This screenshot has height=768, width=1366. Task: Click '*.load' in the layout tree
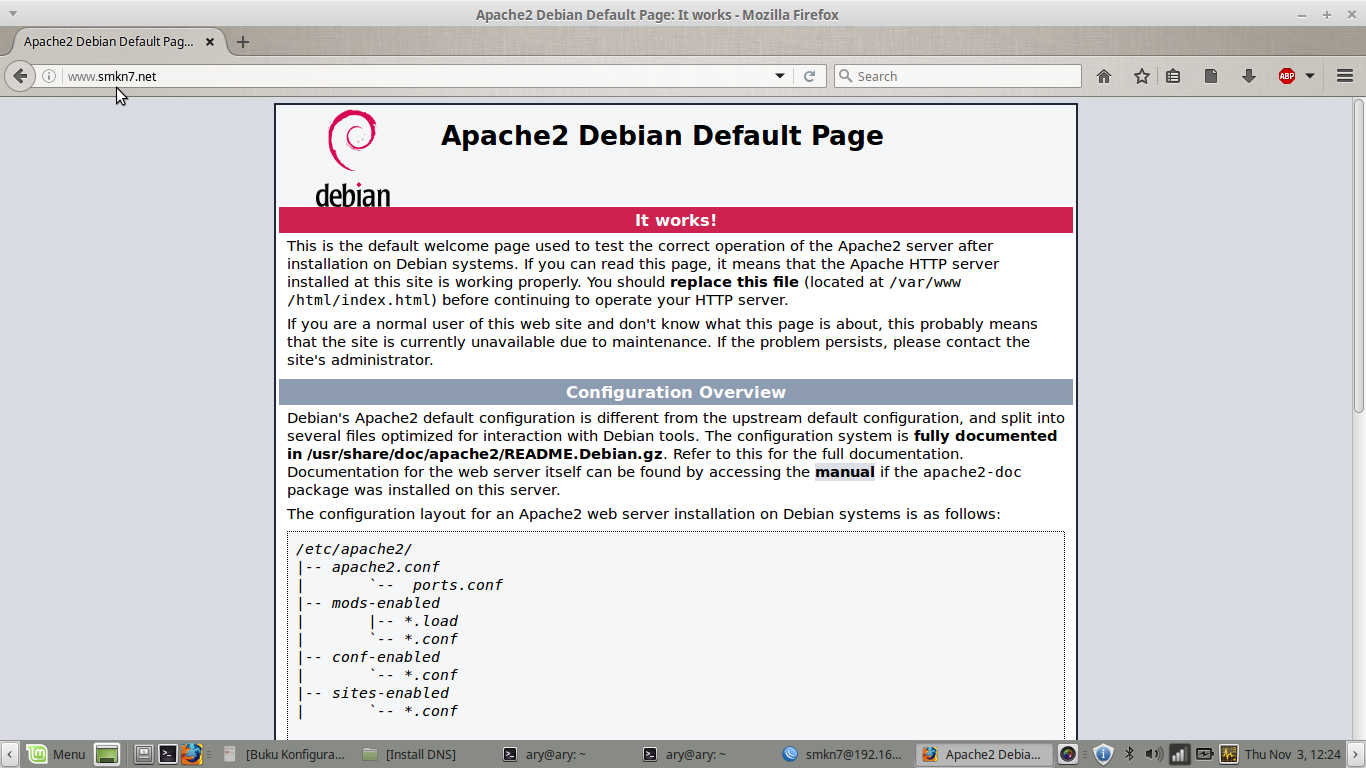point(431,621)
